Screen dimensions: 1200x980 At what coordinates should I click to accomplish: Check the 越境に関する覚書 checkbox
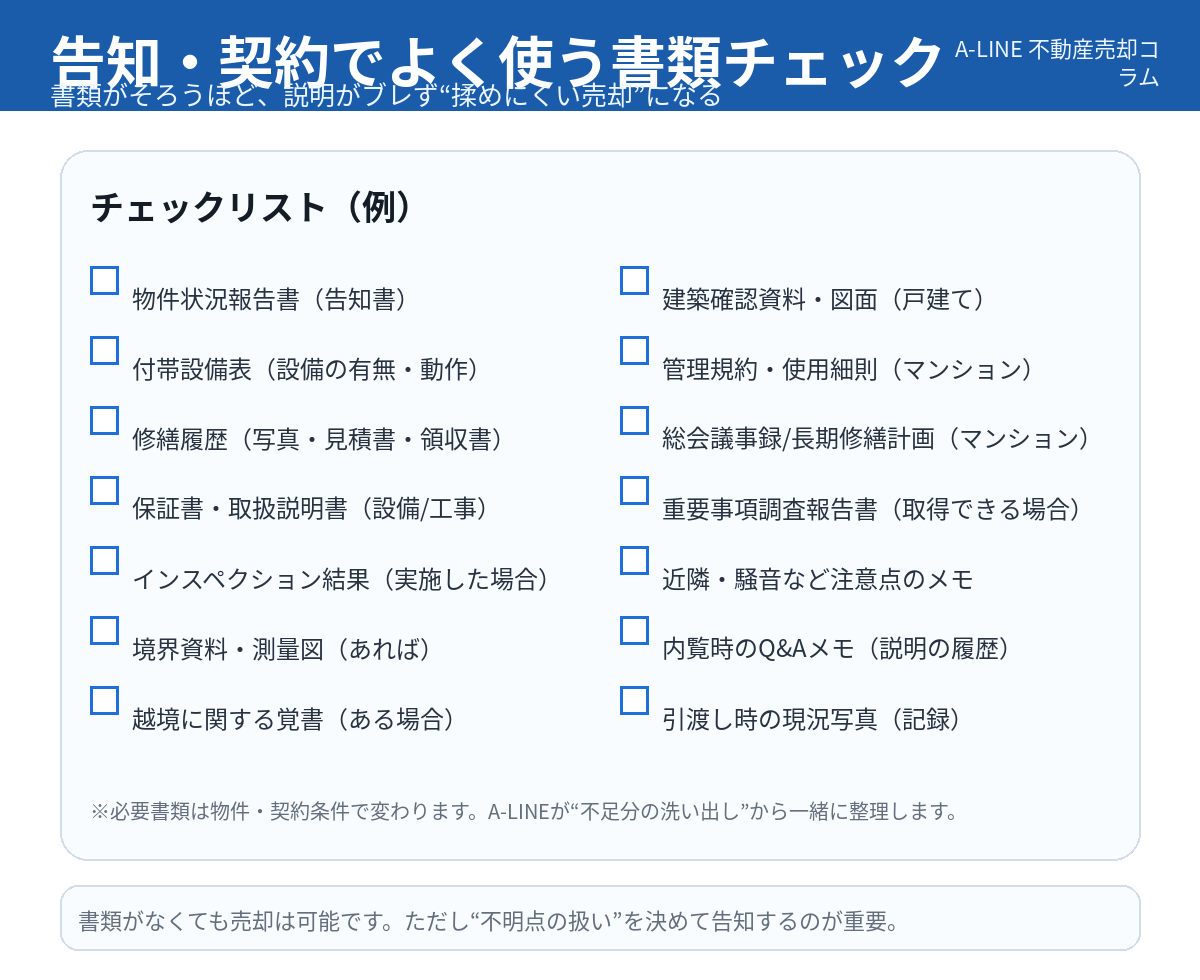pos(105,700)
